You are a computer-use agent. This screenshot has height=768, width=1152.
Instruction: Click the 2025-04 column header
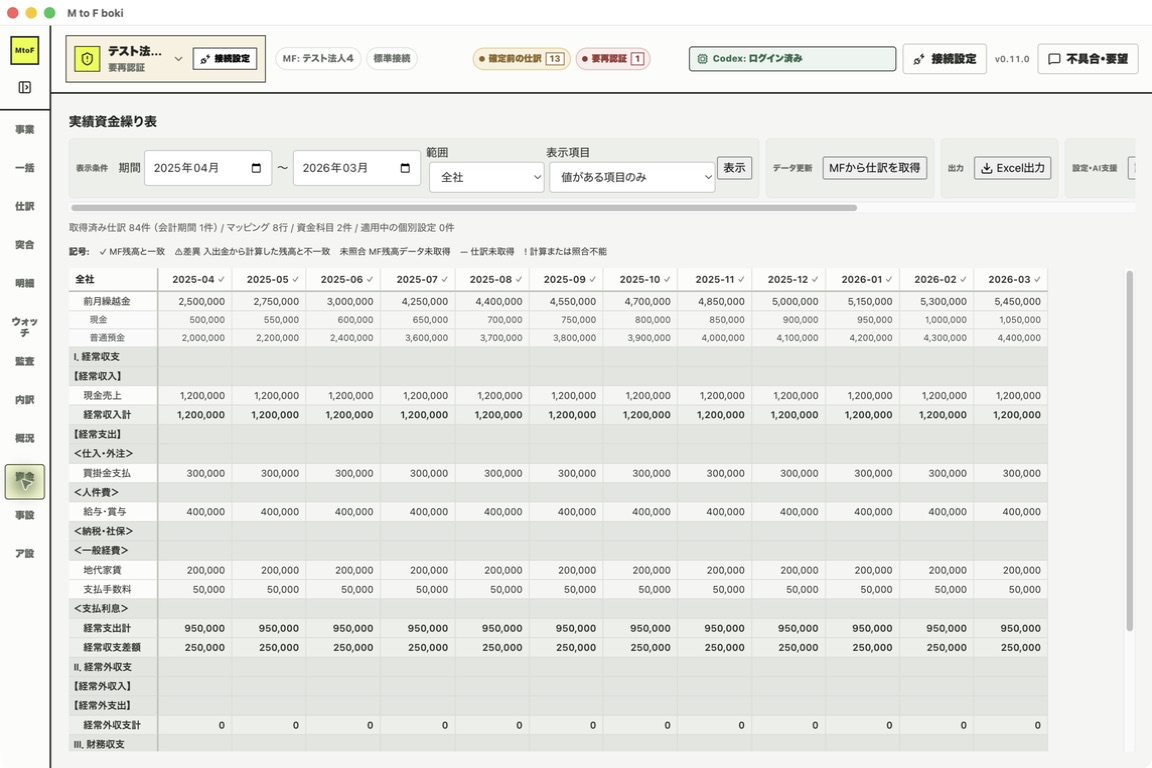coord(195,279)
